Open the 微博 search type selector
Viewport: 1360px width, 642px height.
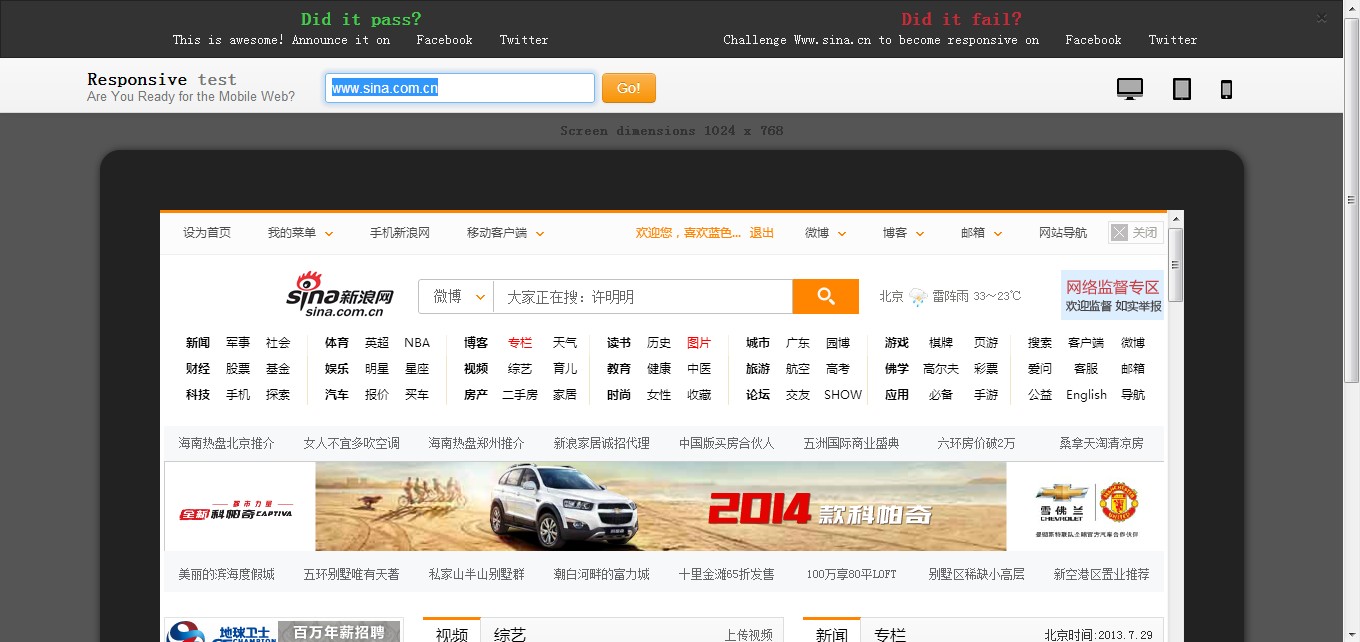click(x=456, y=296)
